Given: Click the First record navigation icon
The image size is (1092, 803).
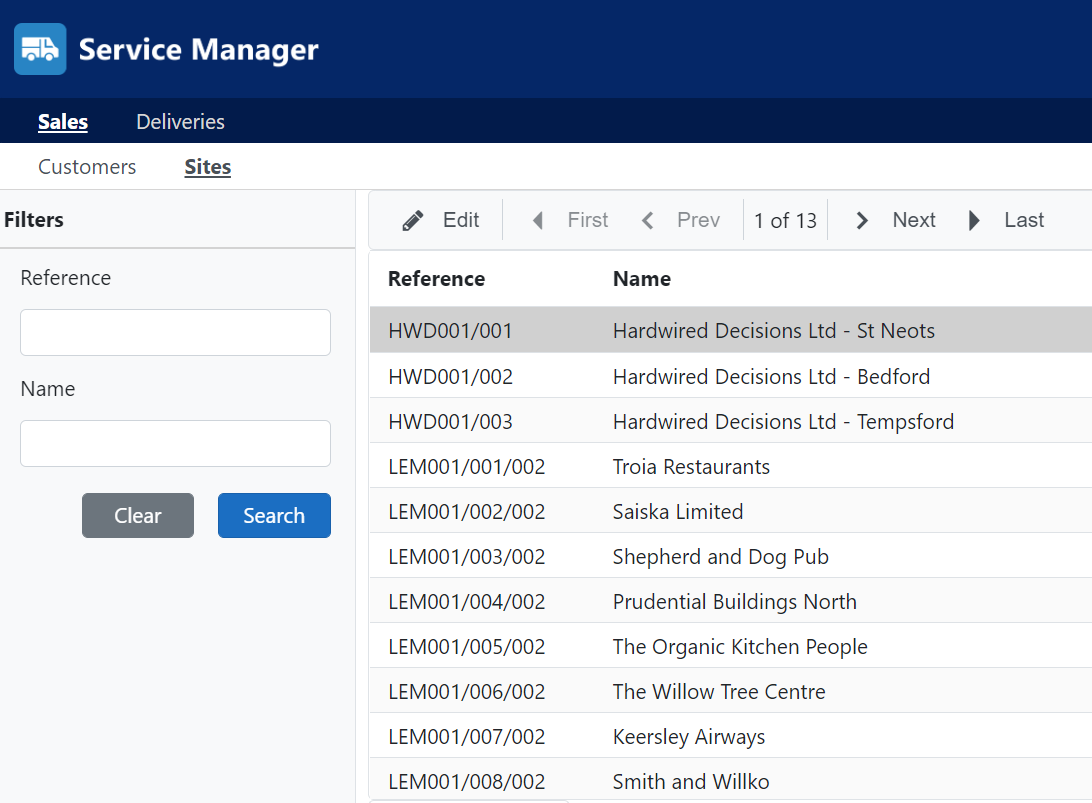Looking at the screenshot, I should (537, 220).
